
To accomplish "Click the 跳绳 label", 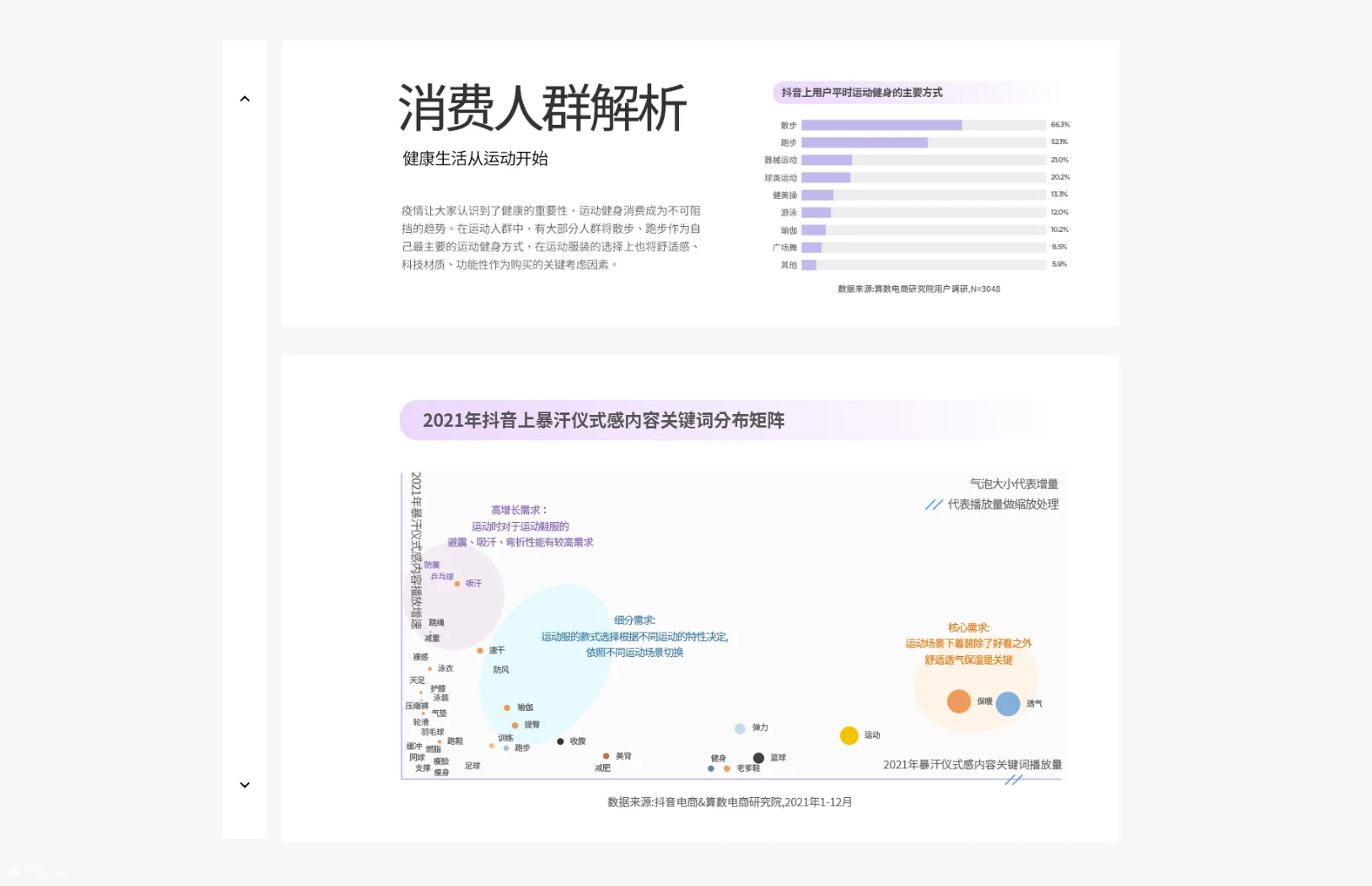I will [x=436, y=623].
